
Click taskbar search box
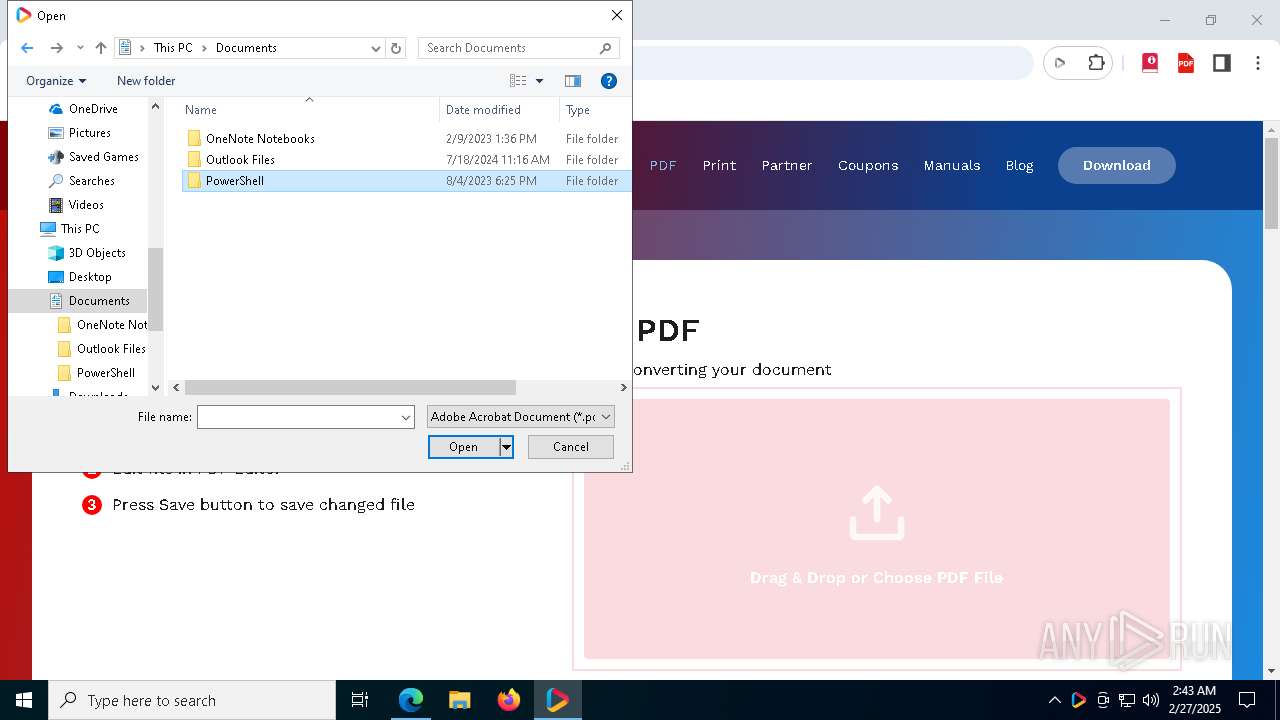point(192,700)
